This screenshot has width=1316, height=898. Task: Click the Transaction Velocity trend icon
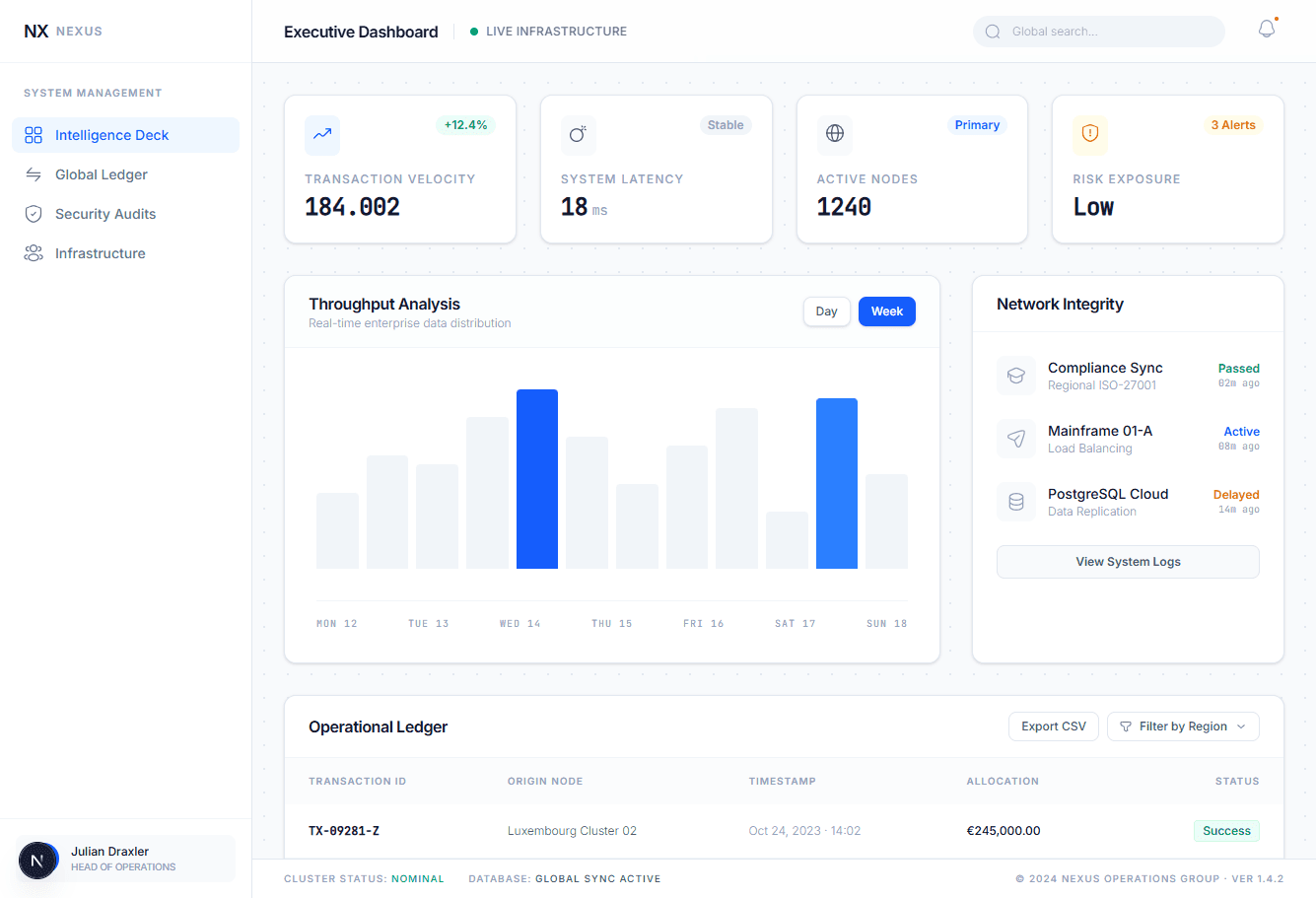(321, 135)
